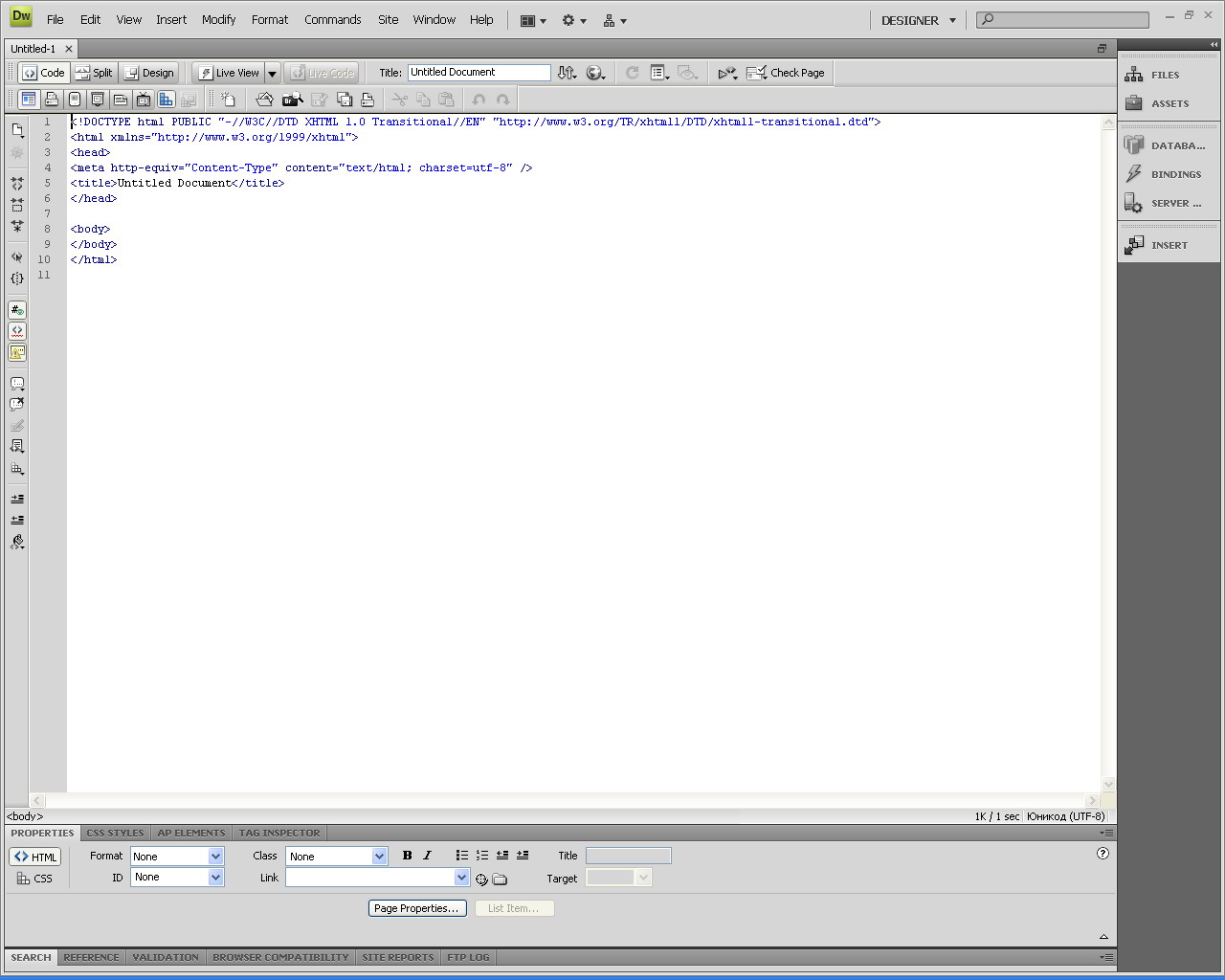Create a new document from Standard toolbar
Image resolution: width=1225 pixels, height=980 pixels.
[228, 99]
